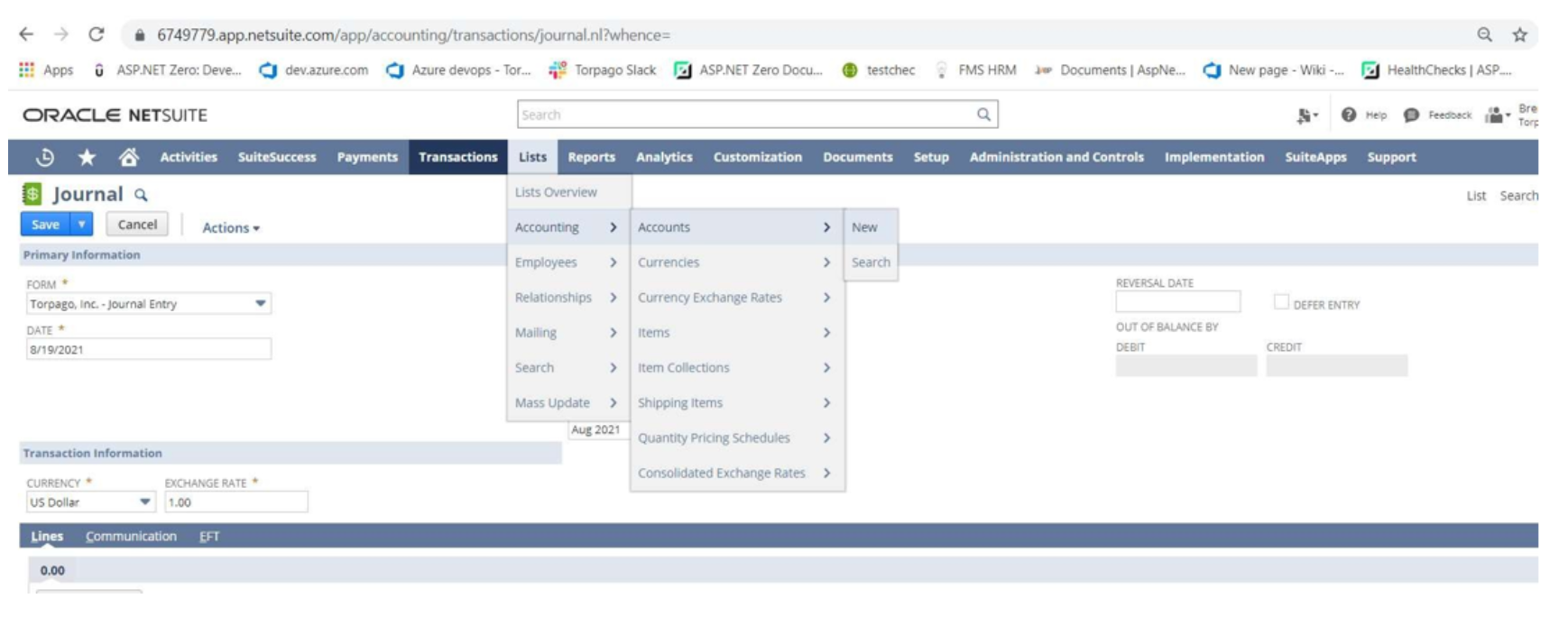Open the New page - Wiki bookmark
This screenshot has height=617, width=1568.
click(x=1273, y=69)
